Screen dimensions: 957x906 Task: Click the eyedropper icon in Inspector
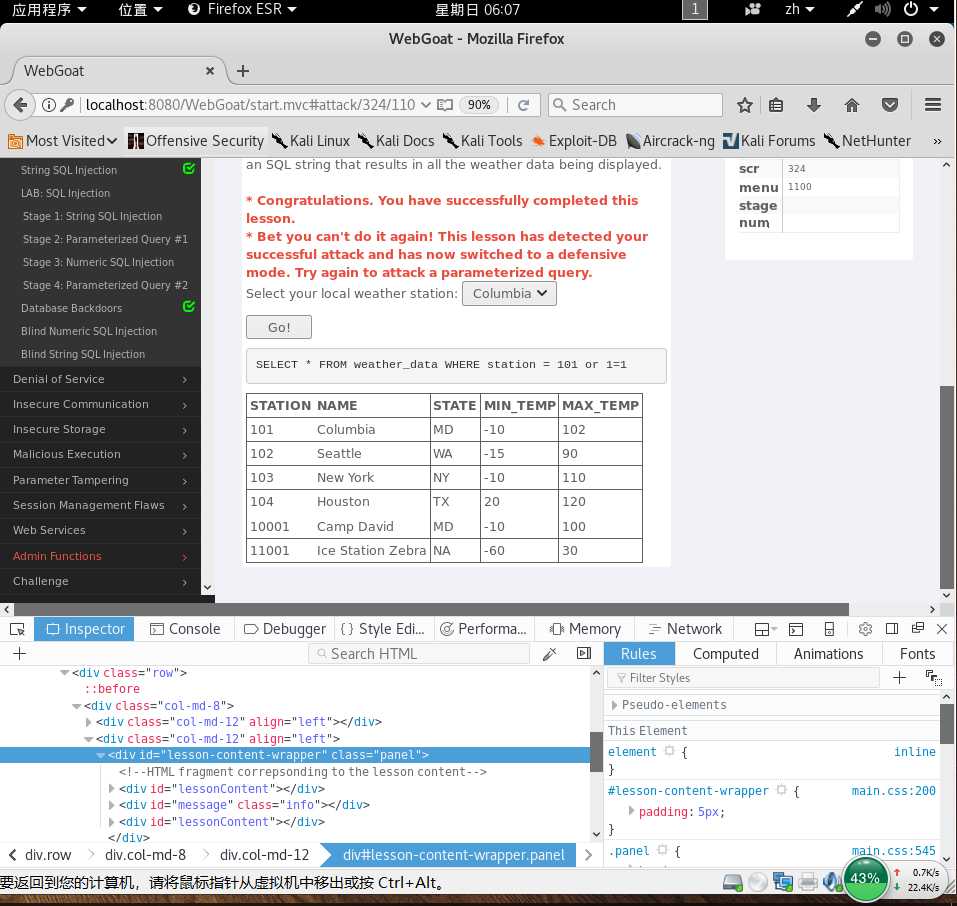tap(549, 654)
